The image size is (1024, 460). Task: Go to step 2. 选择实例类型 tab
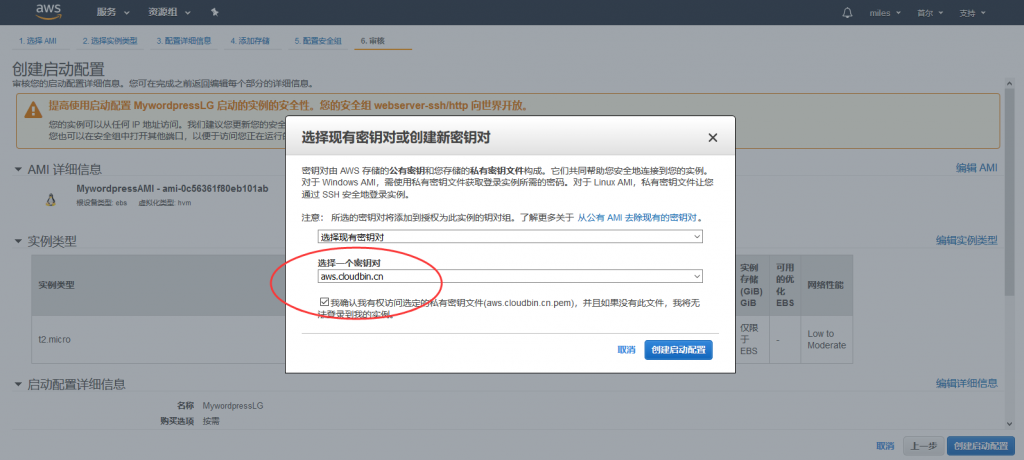click(x=110, y=41)
